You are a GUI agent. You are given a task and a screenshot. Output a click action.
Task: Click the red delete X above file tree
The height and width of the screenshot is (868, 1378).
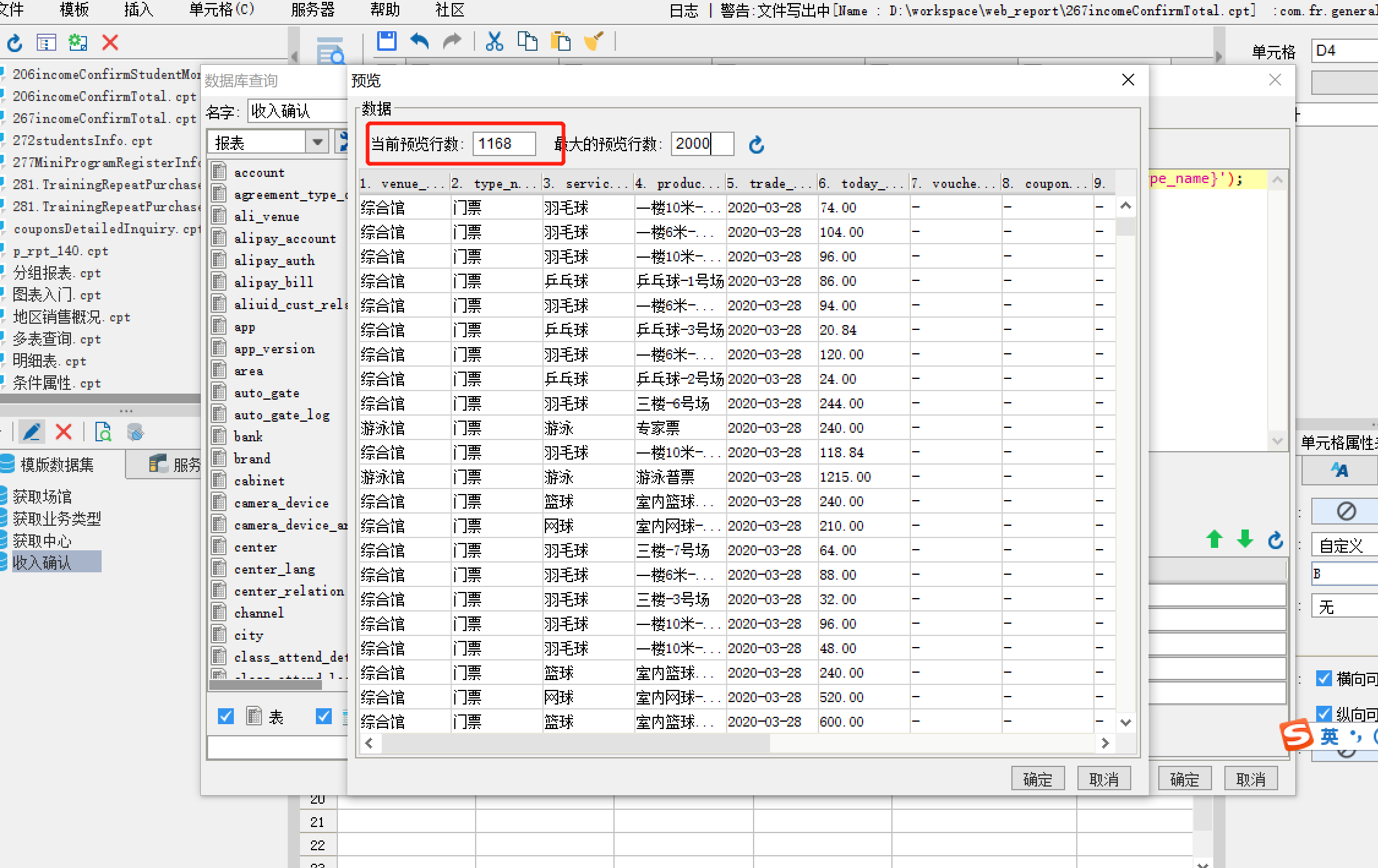pos(110,43)
